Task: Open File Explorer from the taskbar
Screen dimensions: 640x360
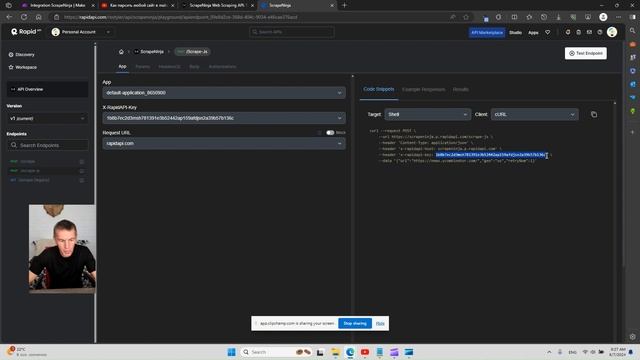Action: click(335, 352)
